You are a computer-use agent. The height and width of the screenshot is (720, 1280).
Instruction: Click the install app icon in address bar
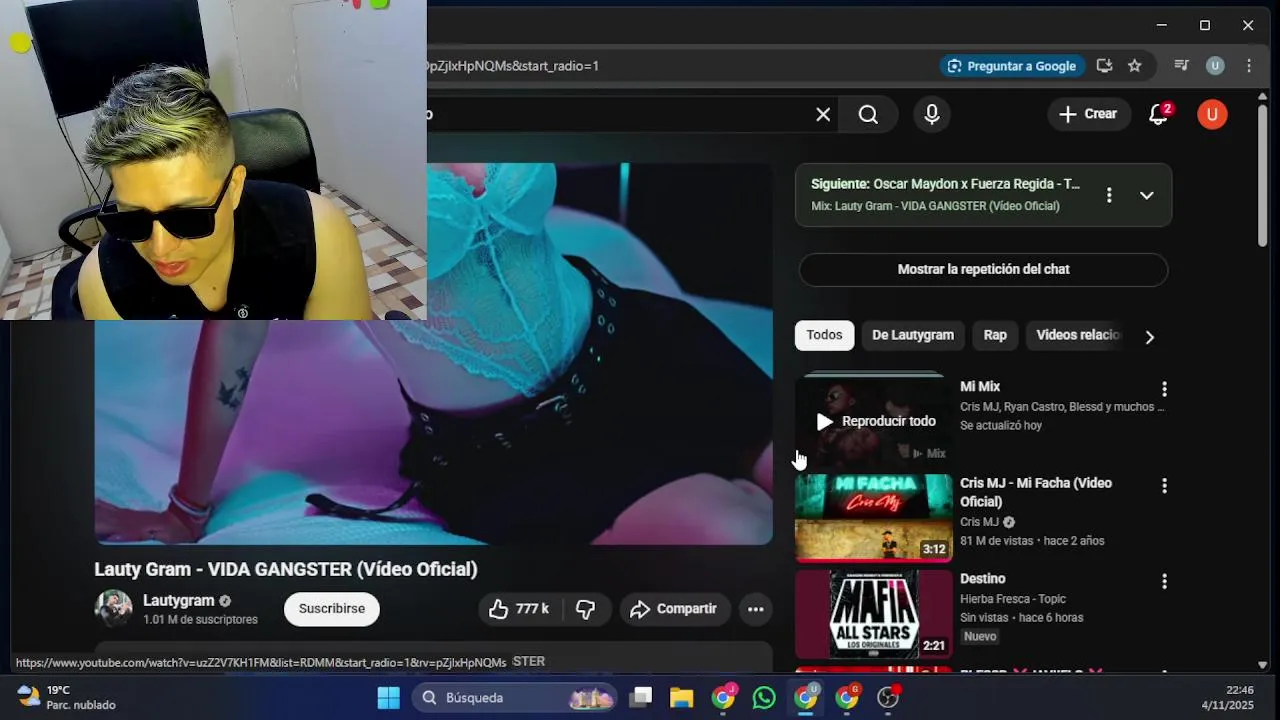coord(1104,66)
